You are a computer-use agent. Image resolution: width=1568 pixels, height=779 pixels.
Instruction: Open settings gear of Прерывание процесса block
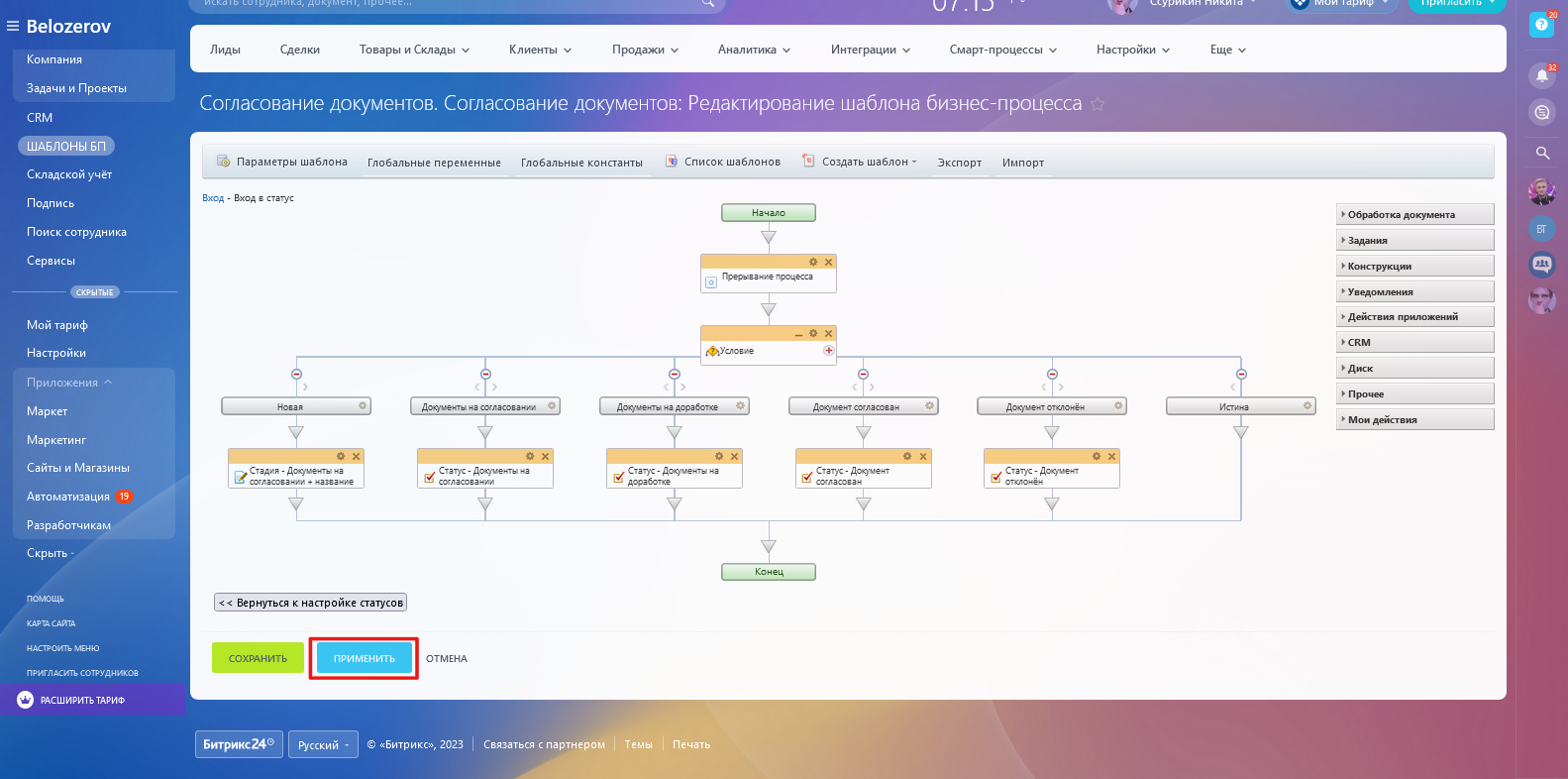tap(813, 262)
